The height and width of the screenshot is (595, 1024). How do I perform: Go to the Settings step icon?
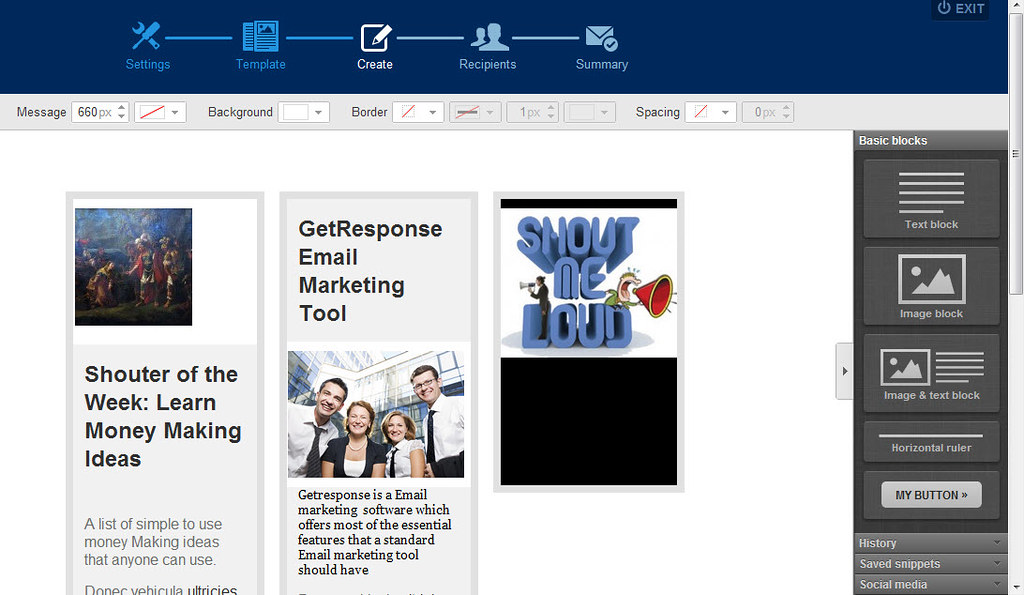pyautogui.click(x=146, y=36)
